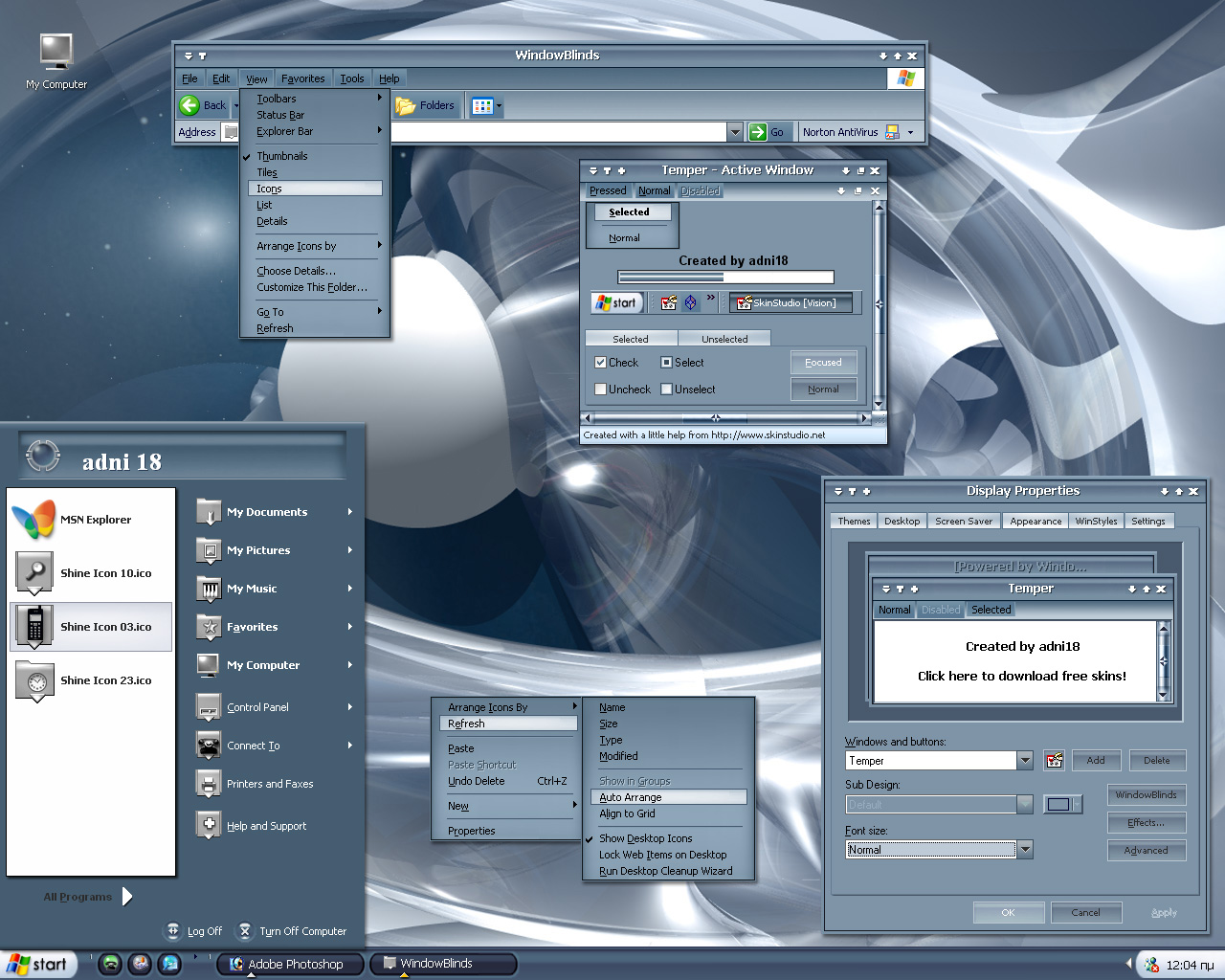Open Favorites star icon in start menu
Screen dimensions: 1225x980
209,627
